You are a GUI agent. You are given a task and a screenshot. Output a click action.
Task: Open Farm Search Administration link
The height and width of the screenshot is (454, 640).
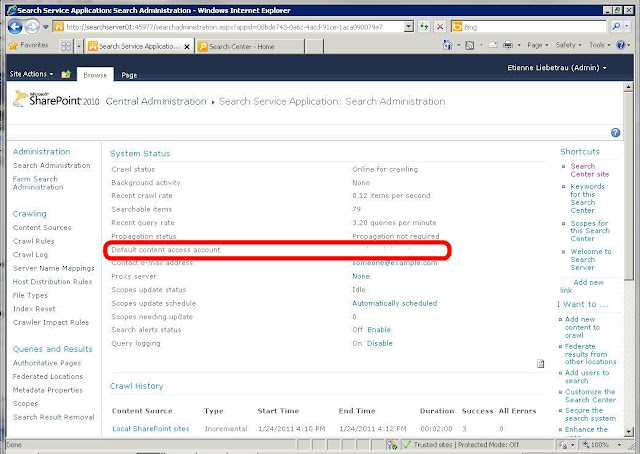click(38, 183)
